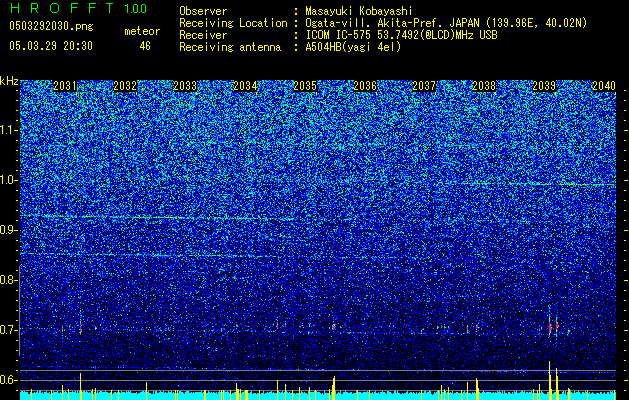This screenshot has width=629, height=400.
Task: Click the 2033 time marker
Action: (x=185, y=86)
